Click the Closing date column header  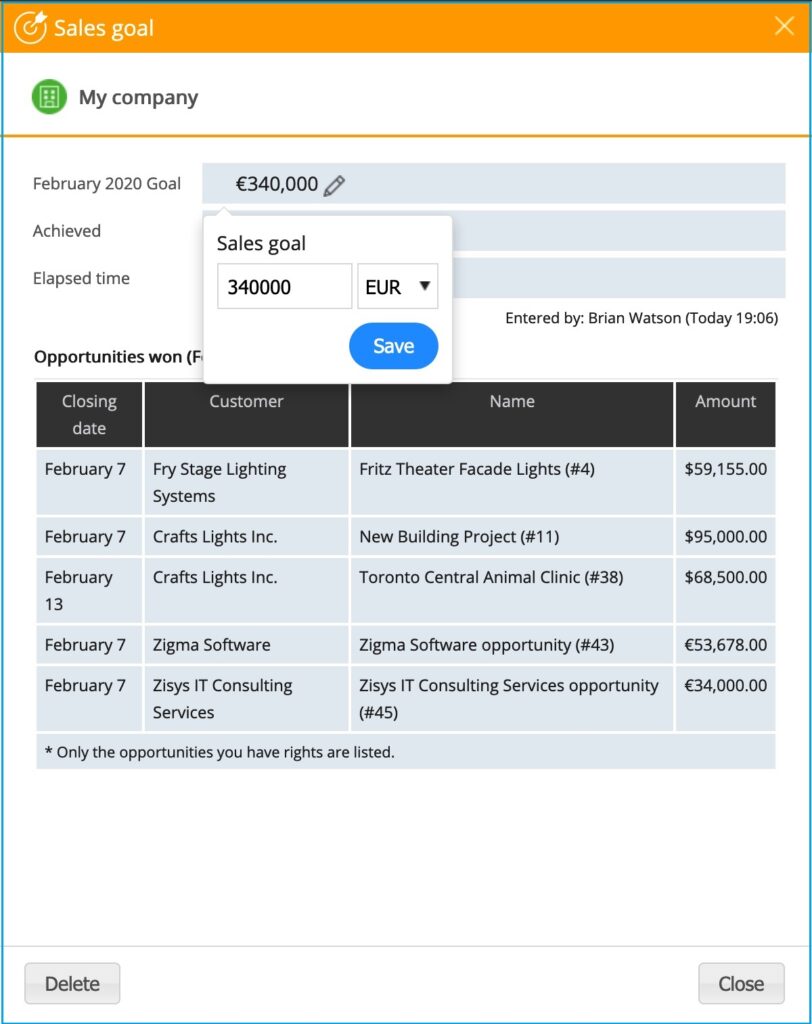(x=89, y=414)
